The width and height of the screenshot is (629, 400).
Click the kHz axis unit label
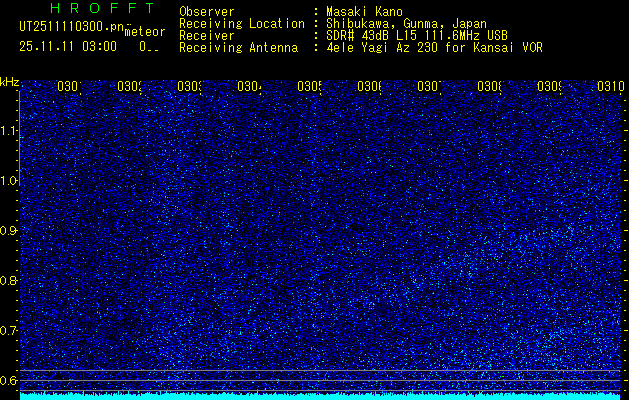pyautogui.click(x=9, y=83)
